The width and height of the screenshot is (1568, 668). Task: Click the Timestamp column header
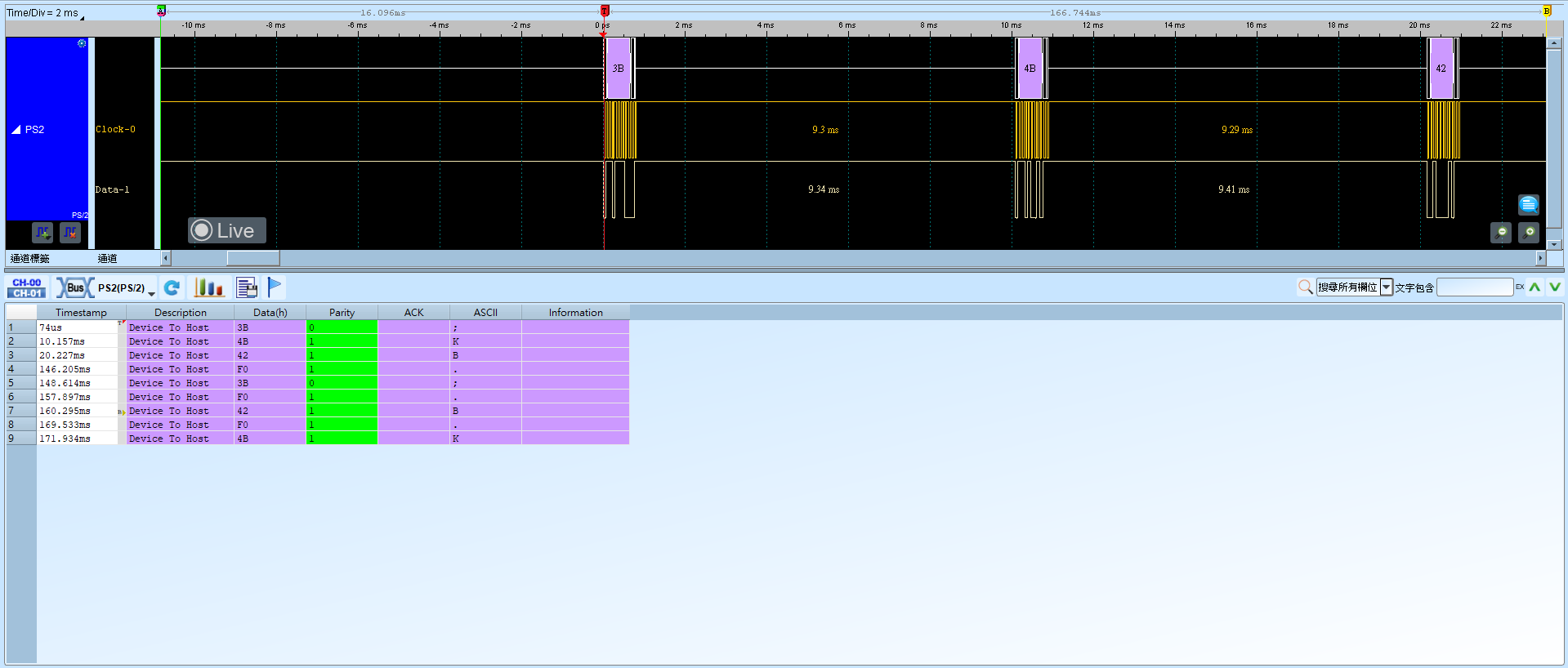pos(82,312)
